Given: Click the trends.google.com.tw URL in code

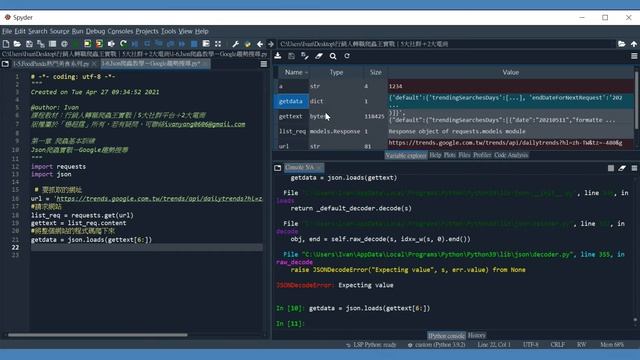Looking at the screenshot, I should [159, 199].
